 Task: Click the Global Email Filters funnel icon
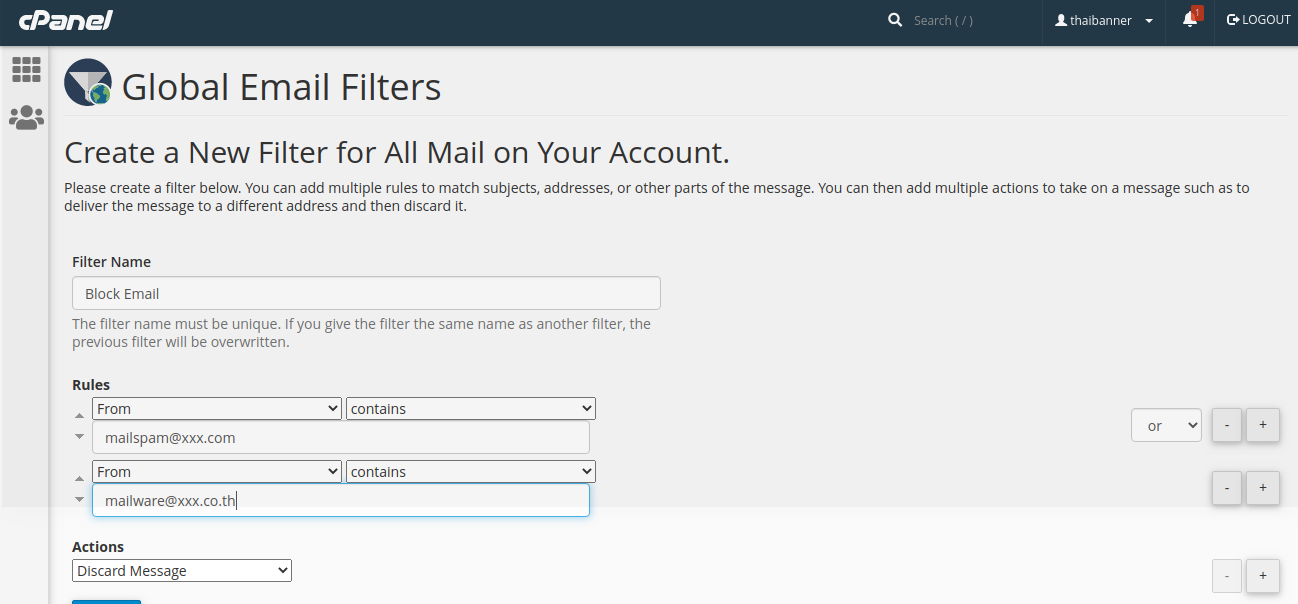coord(88,83)
